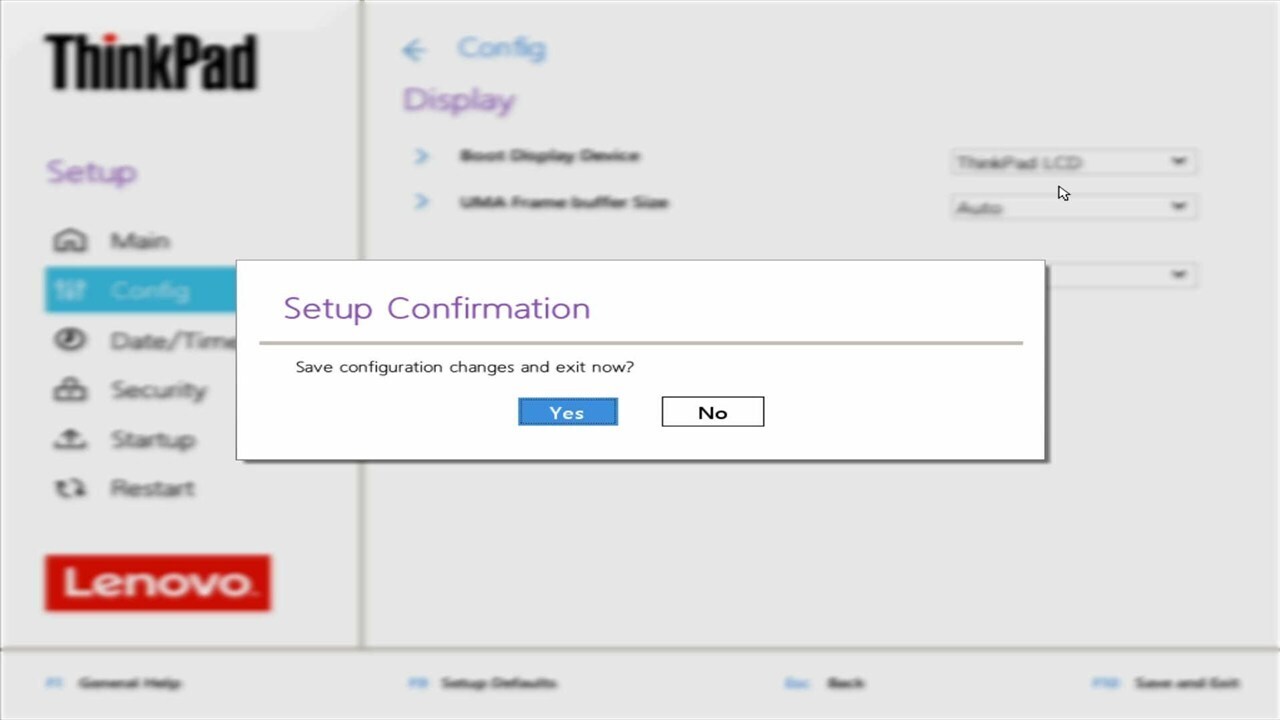Screen dimensions: 1280x720
Task: Click the Security lock icon
Action: tap(70, 390)
